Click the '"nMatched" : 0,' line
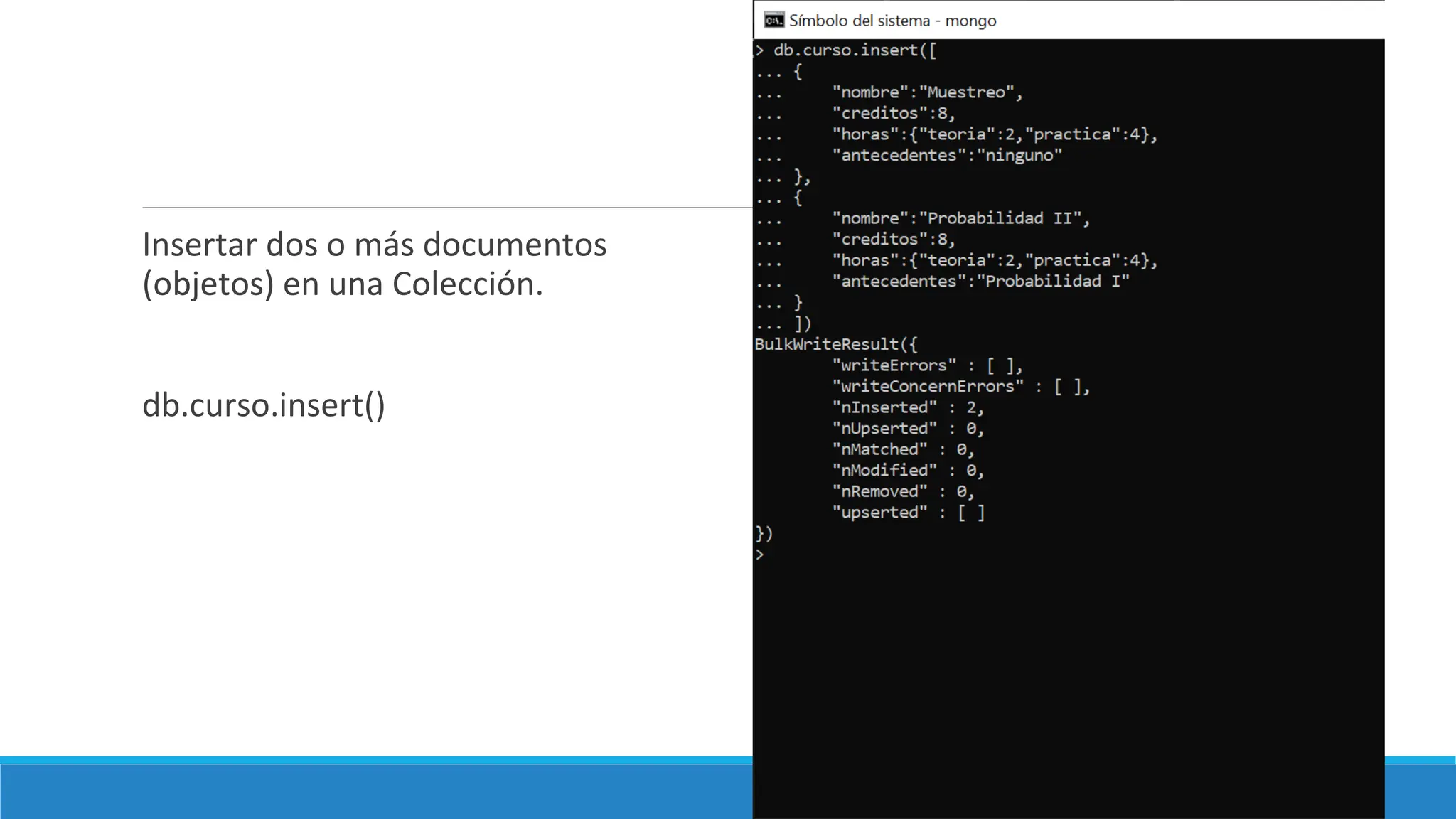Screen dimensions: 1456x819 coord(904,449)
